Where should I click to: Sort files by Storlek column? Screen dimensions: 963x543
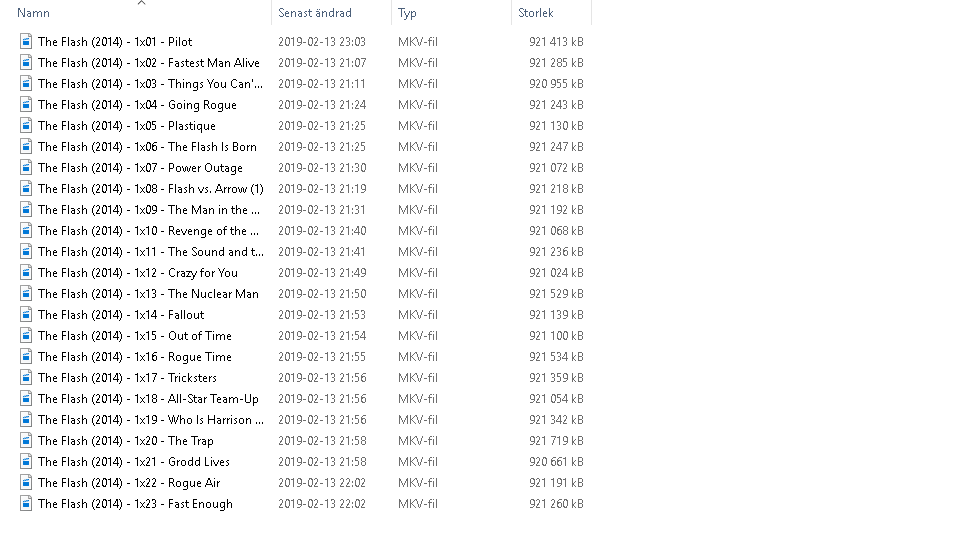click(x=536, y=14)
